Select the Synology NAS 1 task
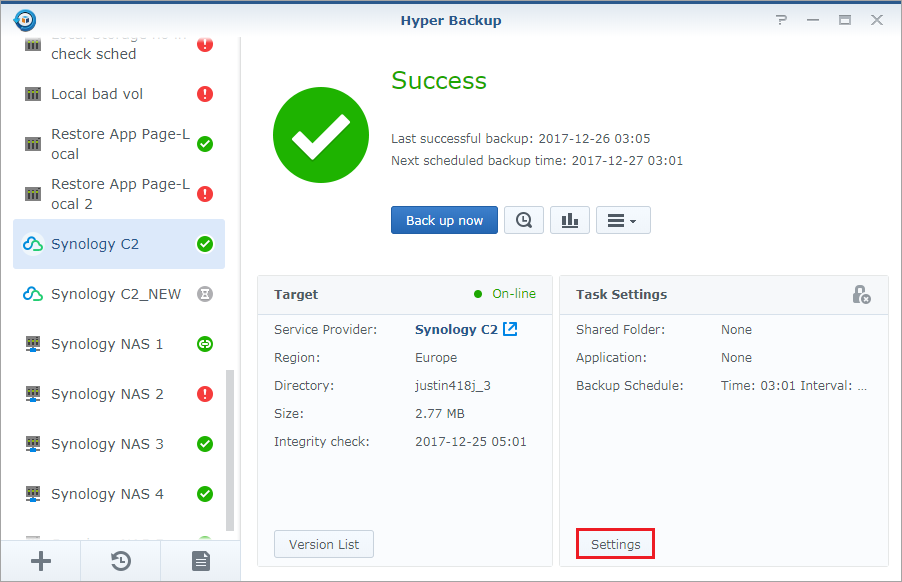The height and width of the screenshot is (582, 902). point(110,343)
